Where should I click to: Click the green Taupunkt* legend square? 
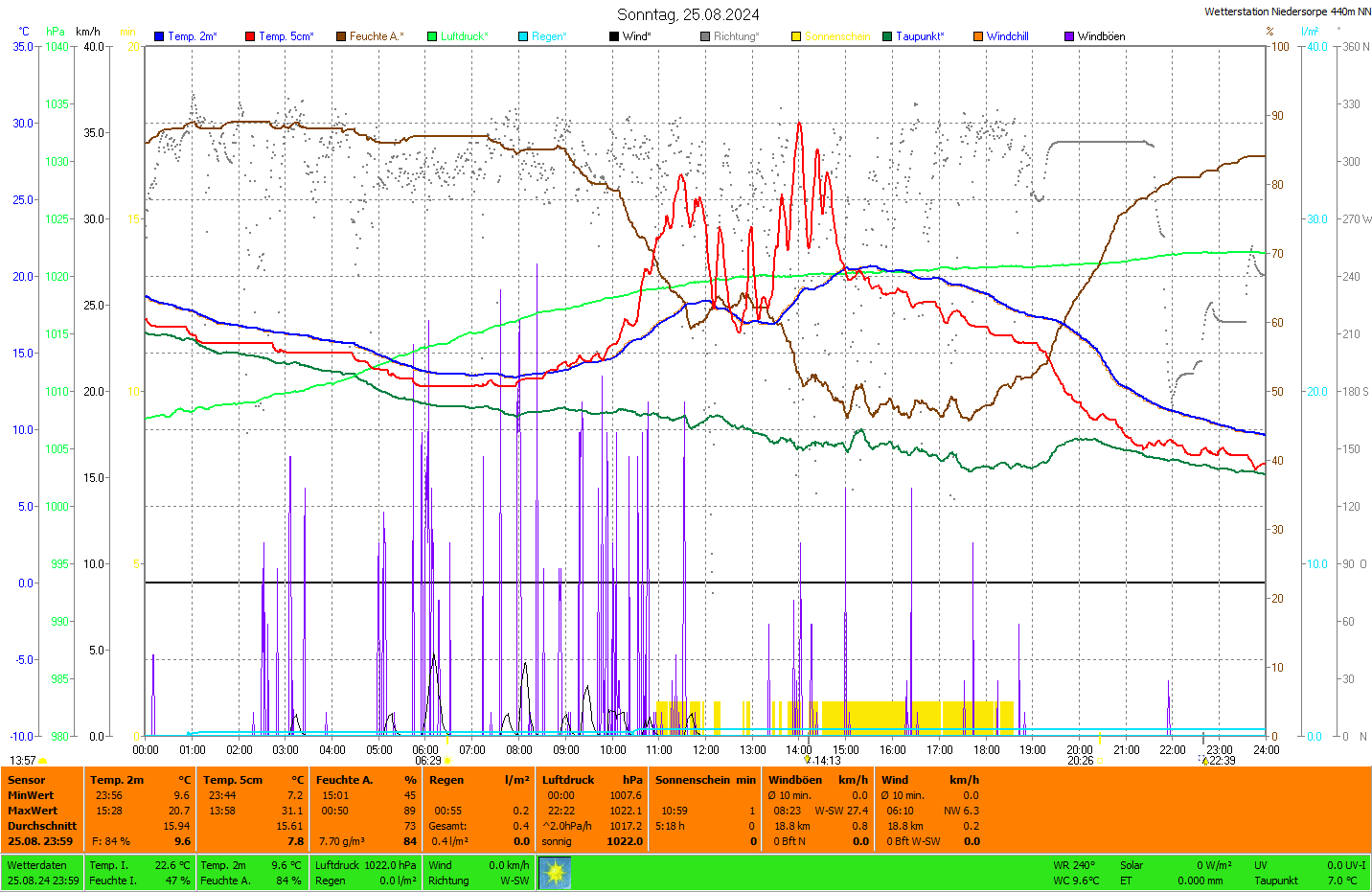[x=887, y=36]
